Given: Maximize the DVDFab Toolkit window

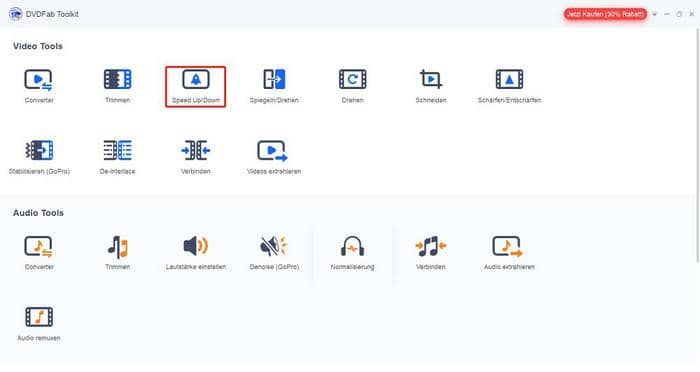Looking at the screenshot, I should (679, 14).
